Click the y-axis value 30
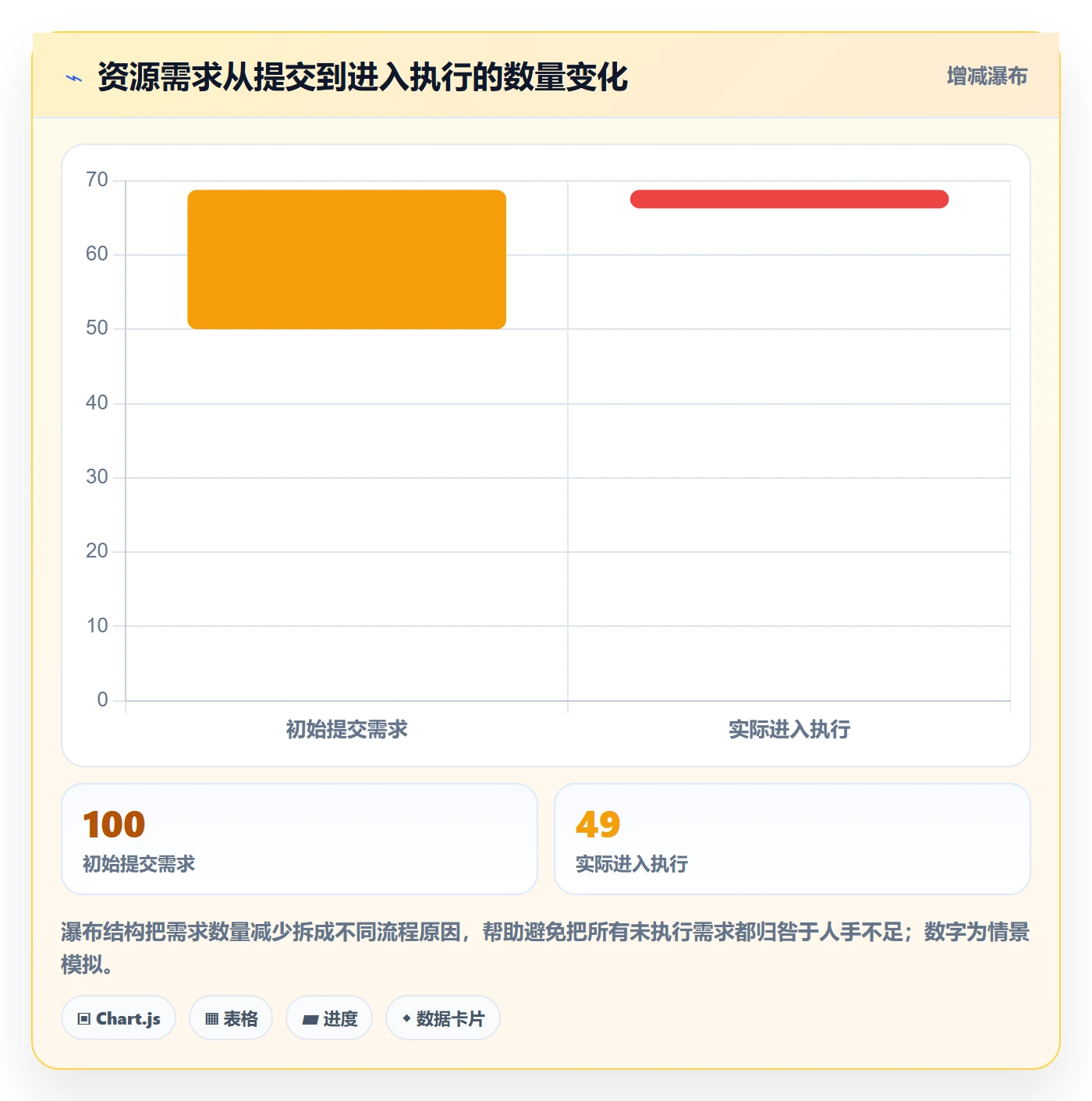The width and height of the screenshot is (1092, 1101). (97, 477)
